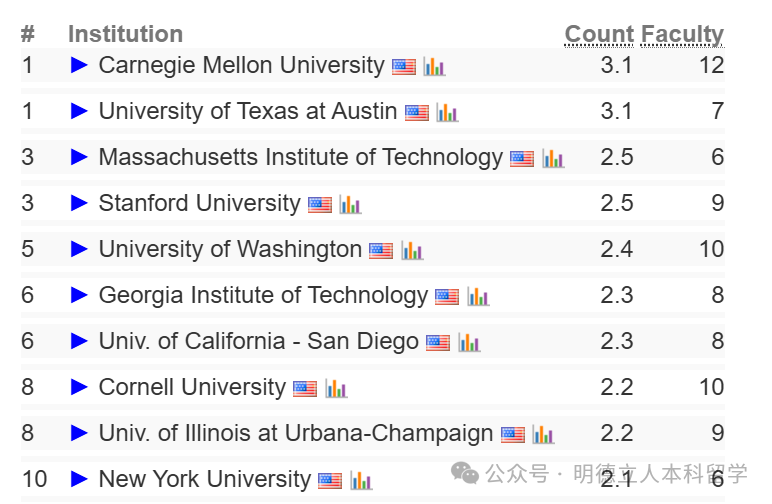This screenshot has width=772, height=504.
Task: Open chart icon for Georgia Institute of Technology
Action: point(478,297)
